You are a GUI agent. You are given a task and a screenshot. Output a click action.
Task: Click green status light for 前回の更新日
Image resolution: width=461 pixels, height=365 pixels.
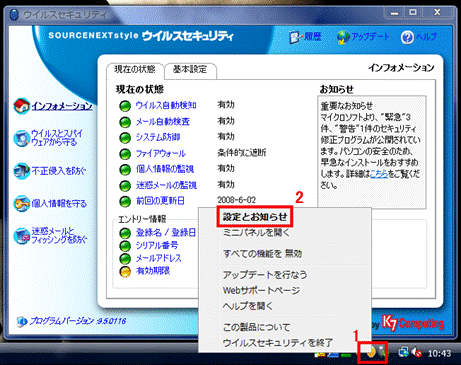125,201
